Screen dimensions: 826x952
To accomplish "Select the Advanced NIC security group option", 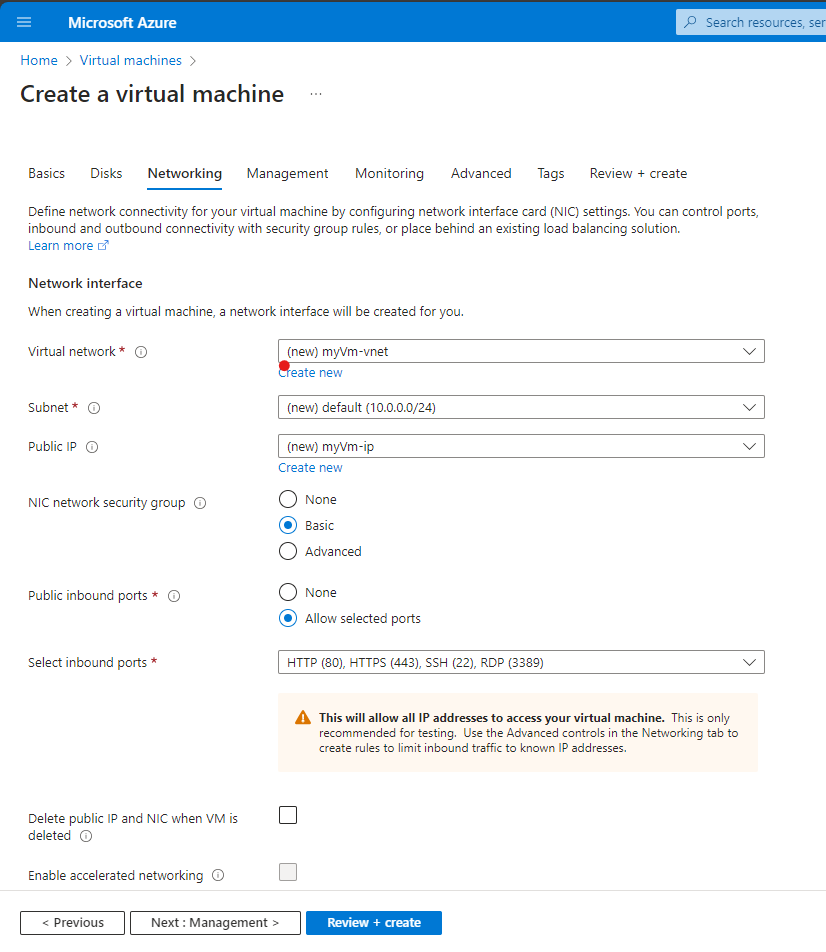I will 288,551.
